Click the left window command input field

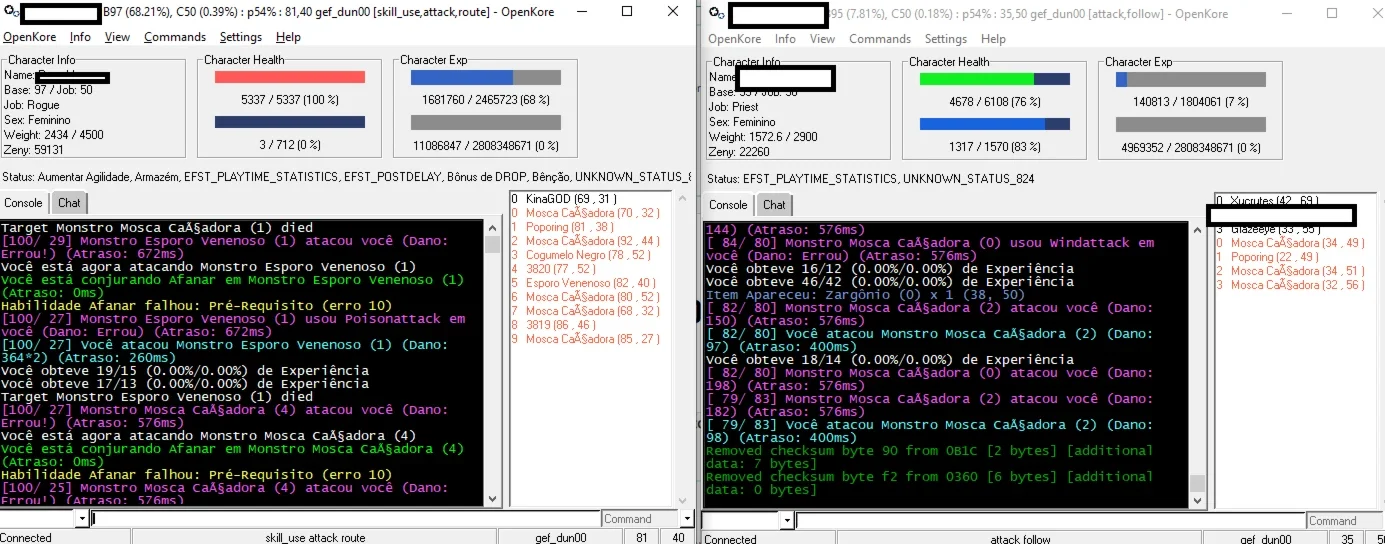(345, 519)
